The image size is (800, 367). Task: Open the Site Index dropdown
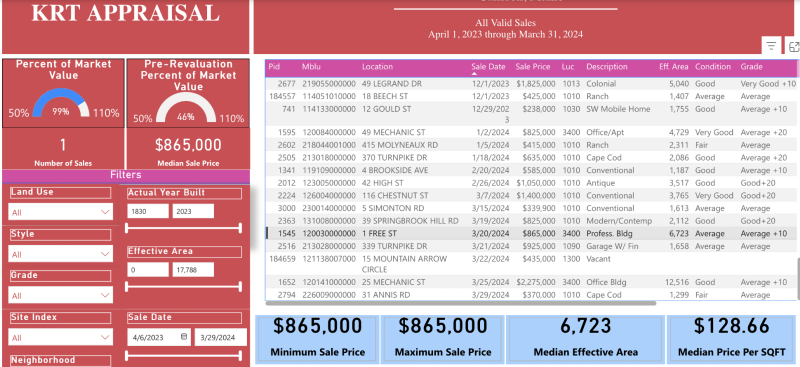60,337
